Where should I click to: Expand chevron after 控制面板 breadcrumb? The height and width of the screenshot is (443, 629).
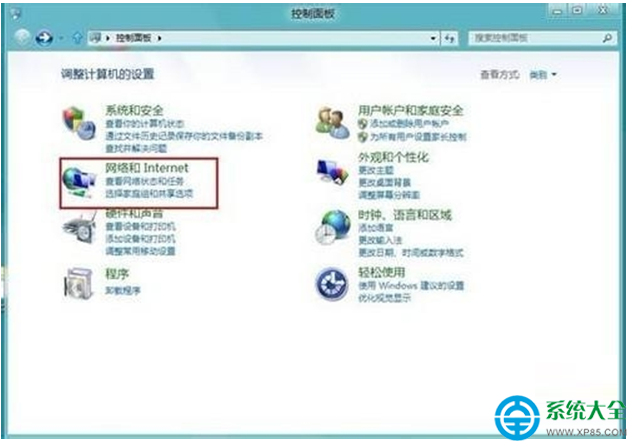tap(160, 39)
